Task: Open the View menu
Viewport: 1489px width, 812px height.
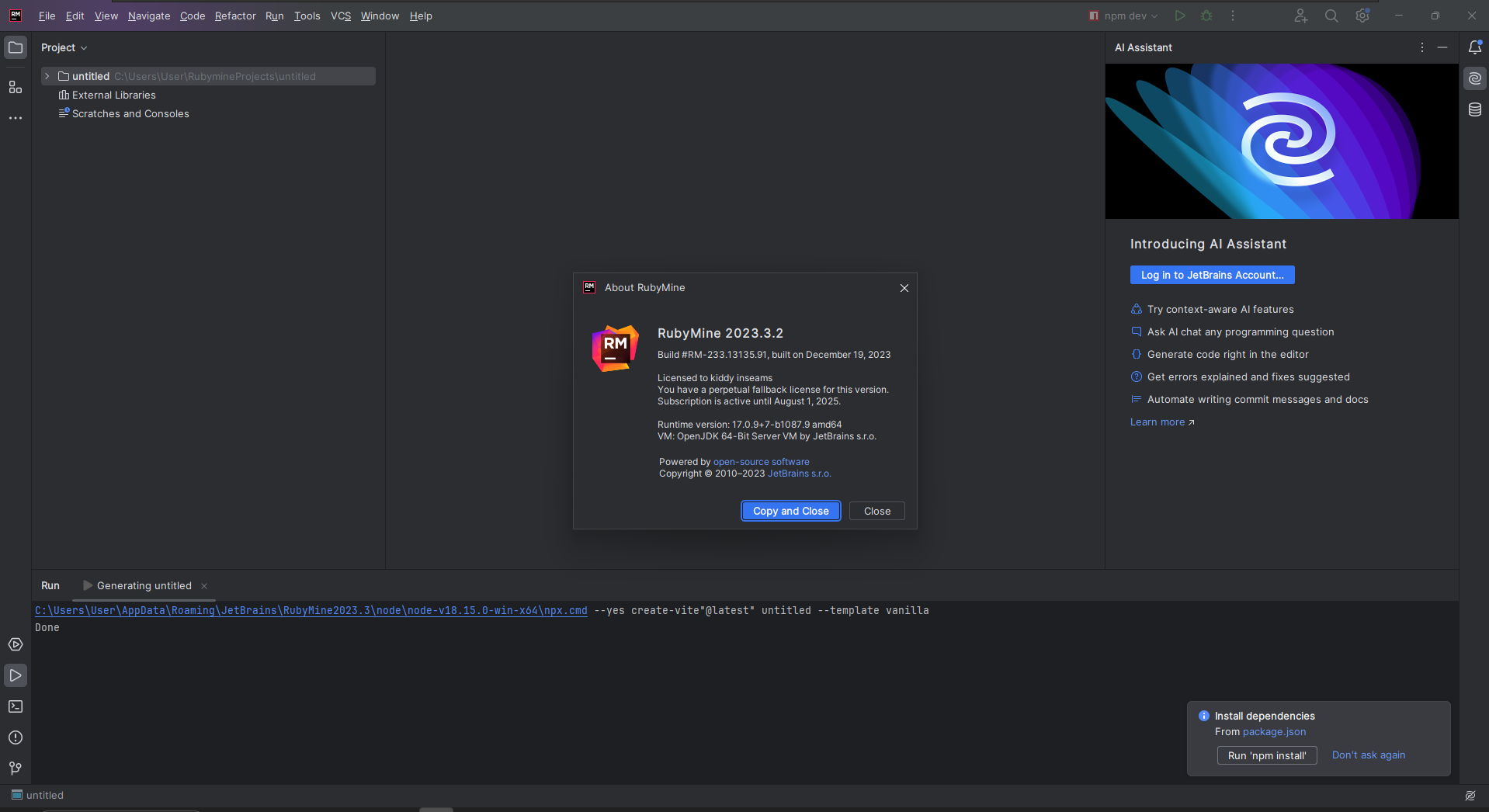Action: pos(106,16)
